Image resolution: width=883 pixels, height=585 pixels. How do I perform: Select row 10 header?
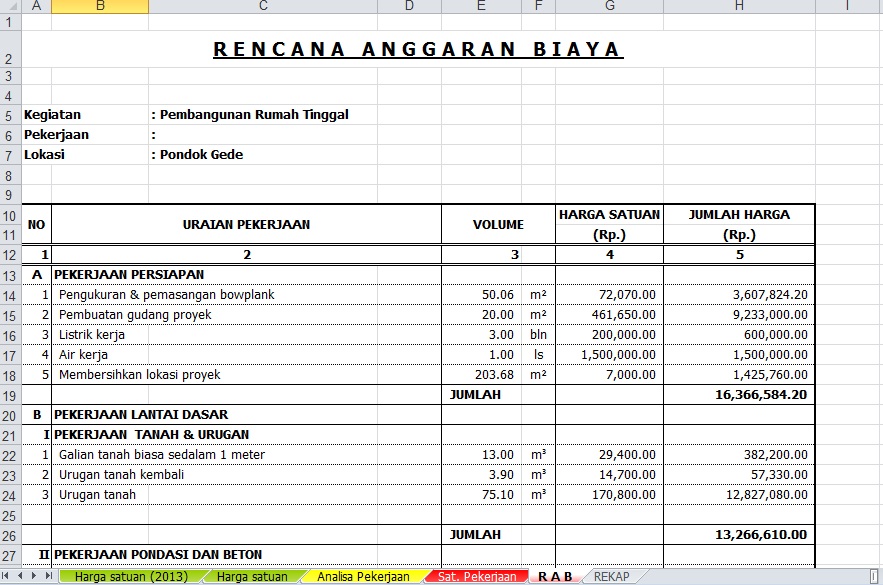10,215
